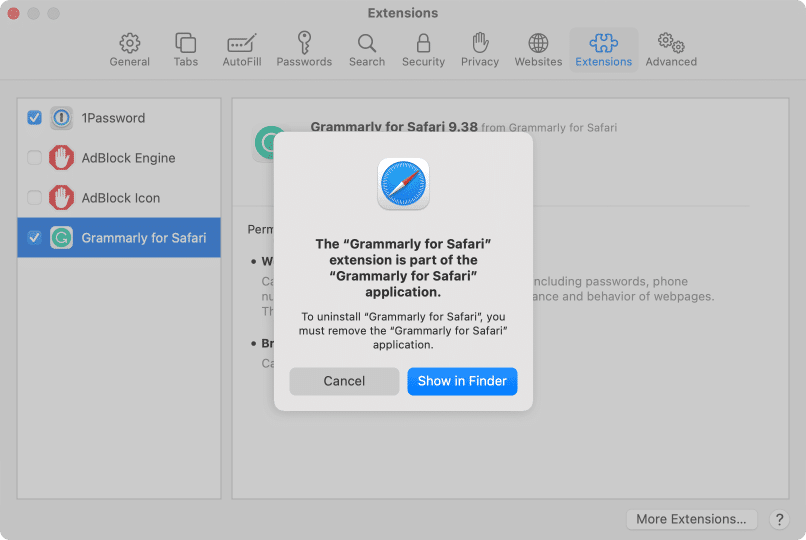806x540 pixels.
Task: Click the Grammarly for Safari 9.38 title
Action: pos(394,126)
